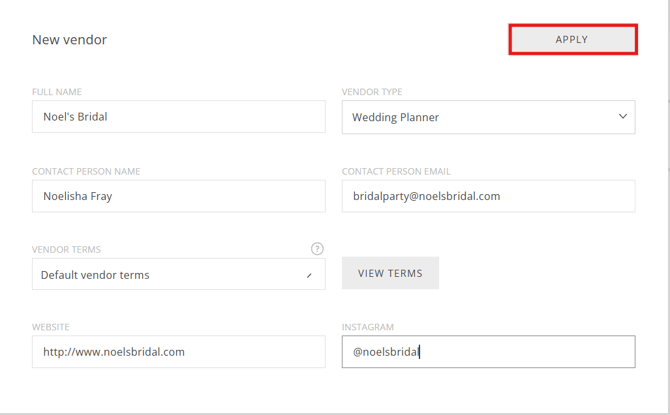
Task: Open the Wedding Planner vendor type dropdown
Action: [x=488, y=117]
